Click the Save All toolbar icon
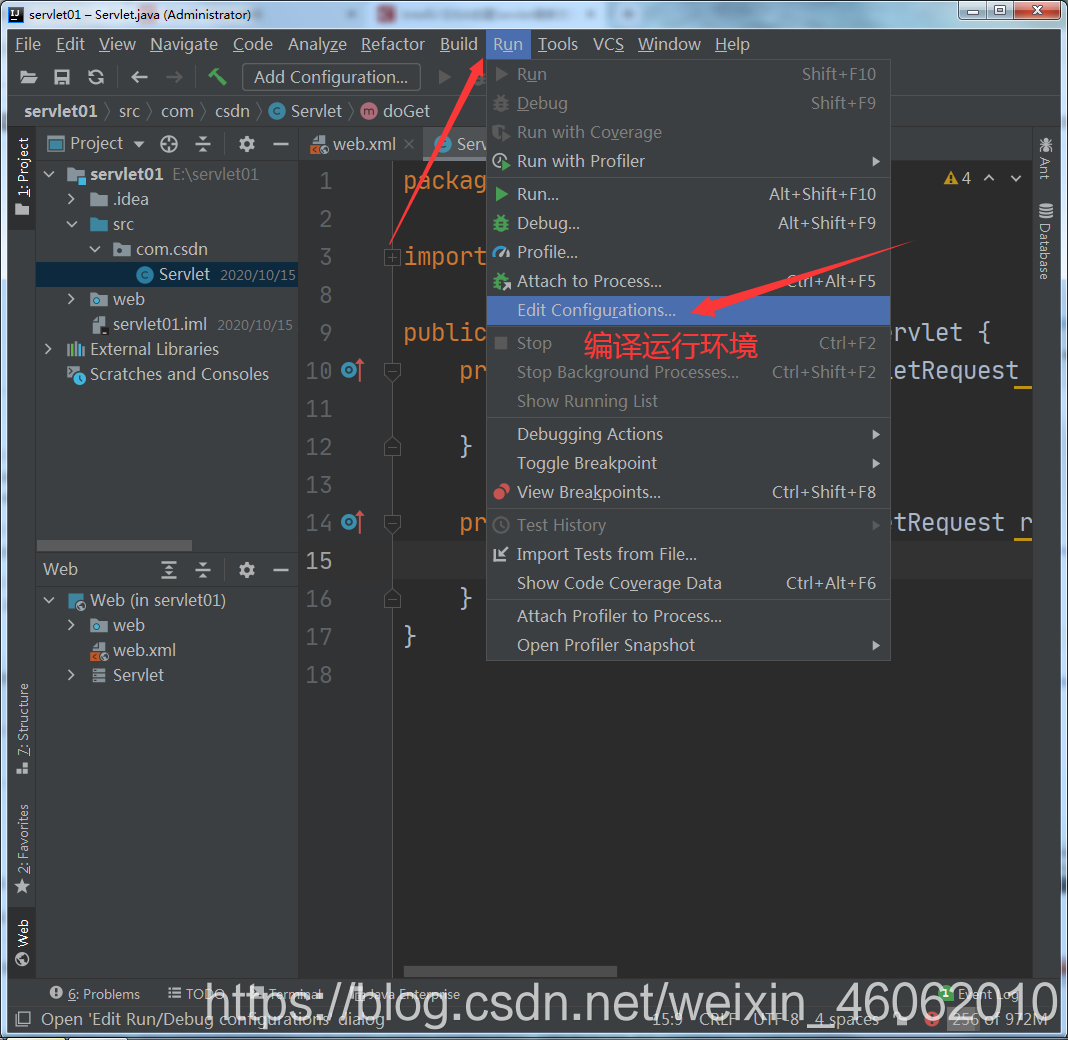 point(62,77)
